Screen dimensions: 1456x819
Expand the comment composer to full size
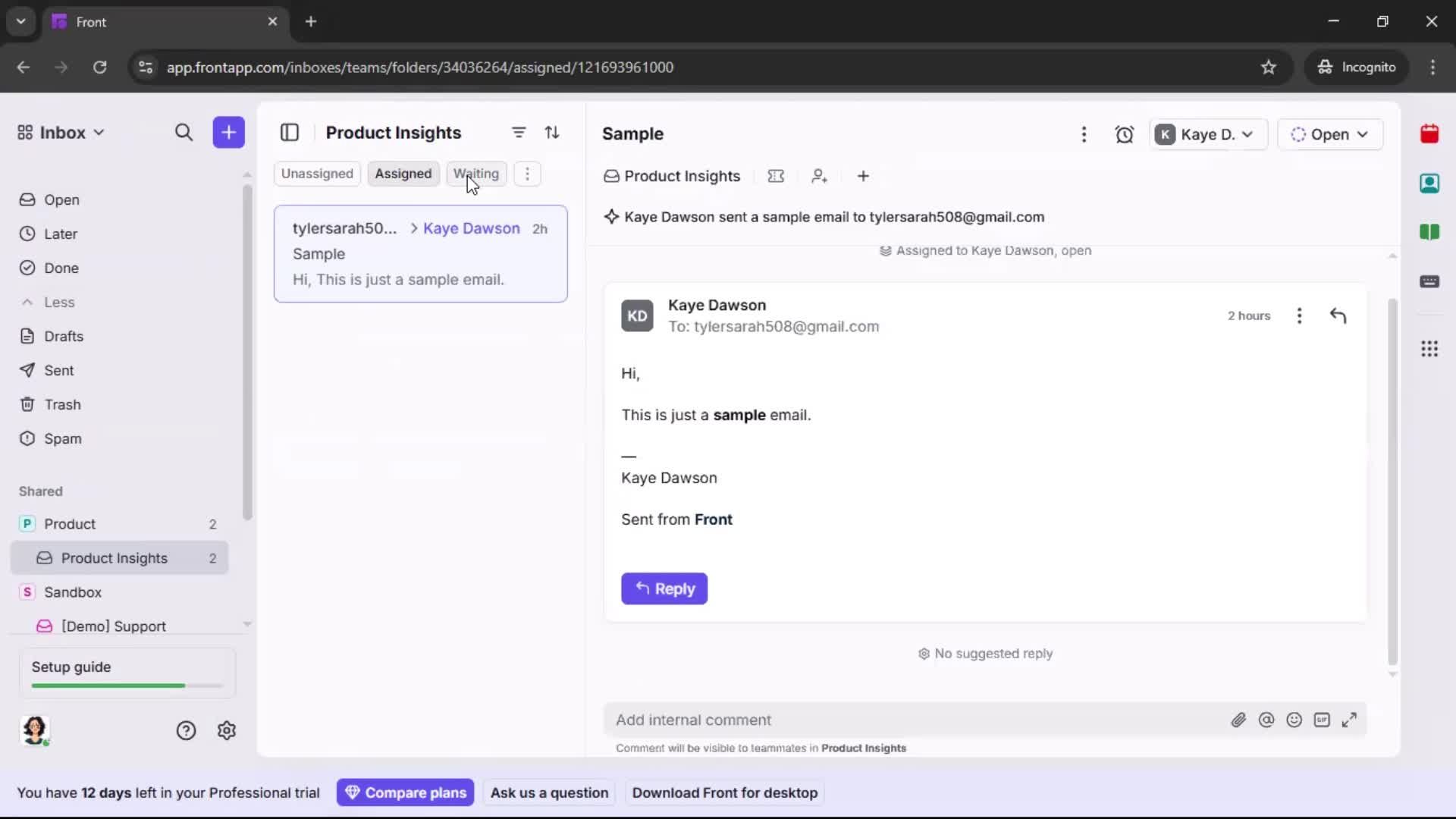(x=1351, y=720)
